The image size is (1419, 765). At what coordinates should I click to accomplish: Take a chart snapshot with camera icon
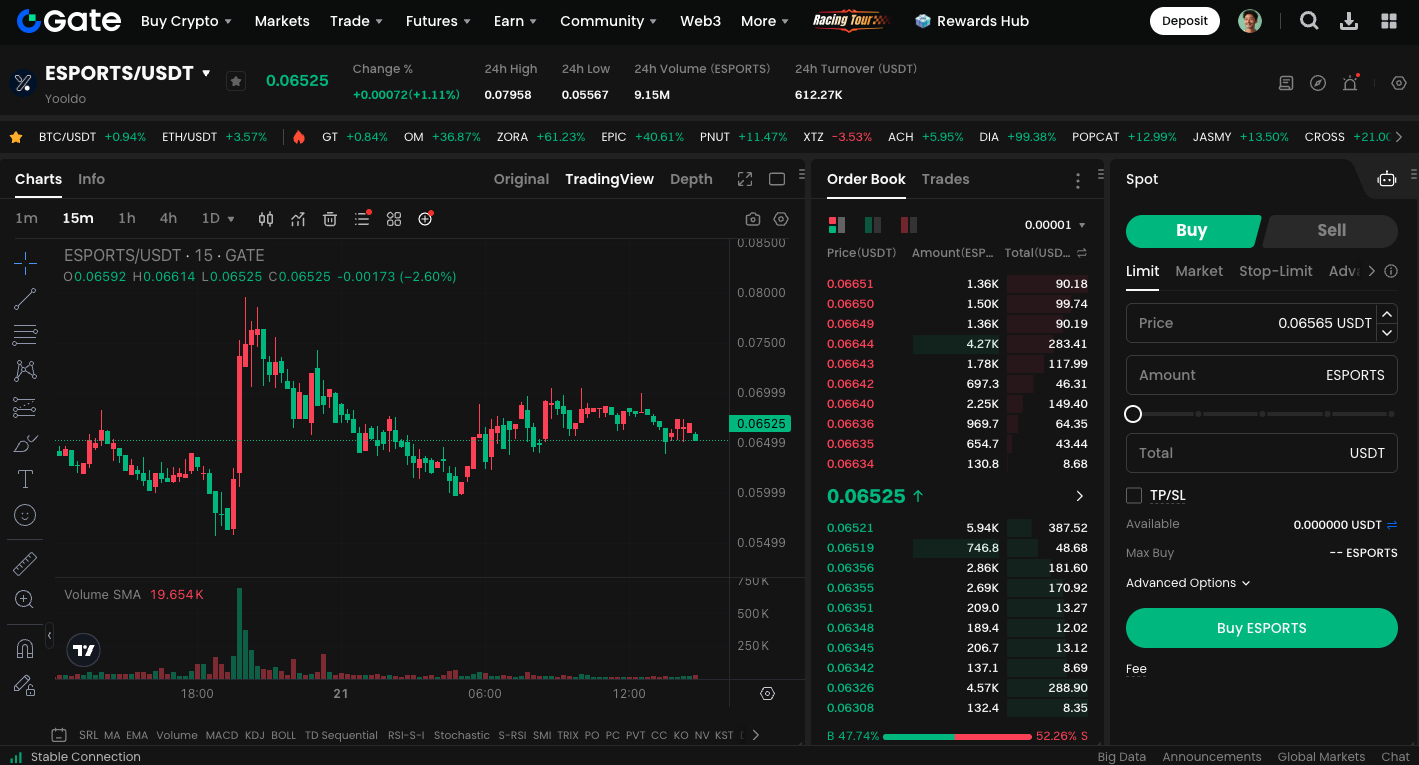[x=753, y=219]
